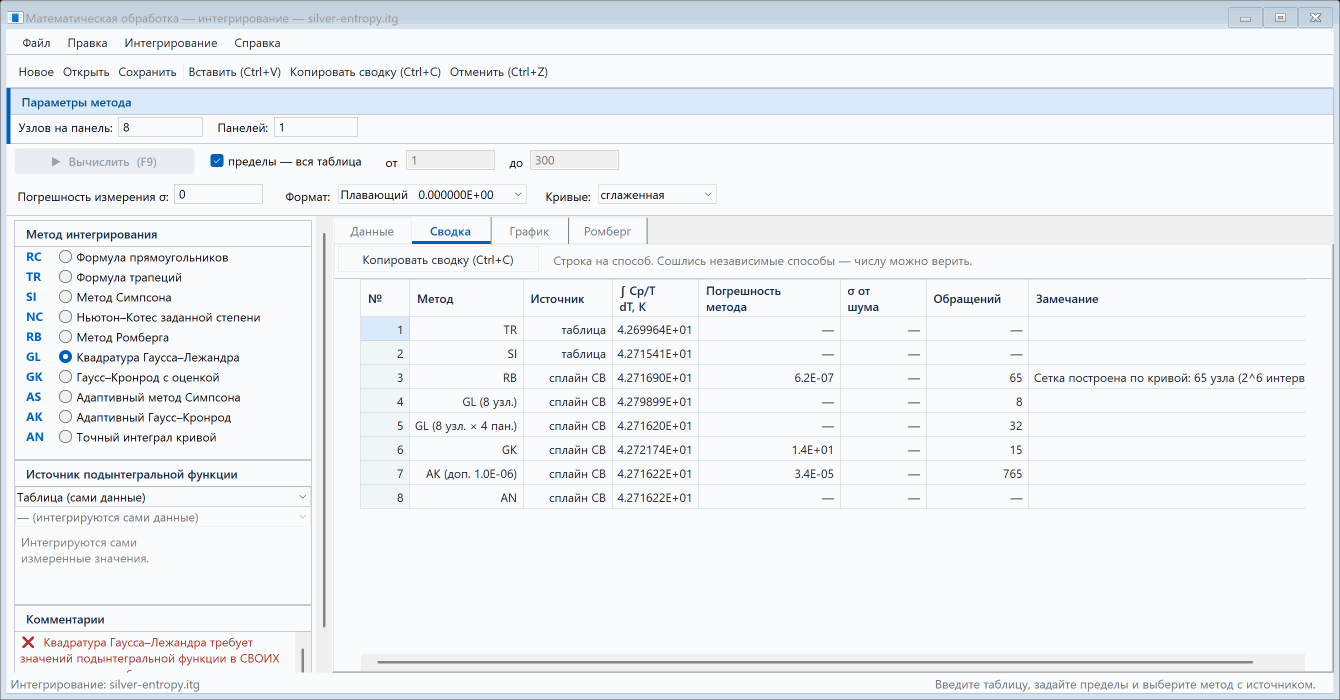Open the Правка menu
This screenshot has height=700, width=1340.
pyautogui.click(x=88, y=43)
